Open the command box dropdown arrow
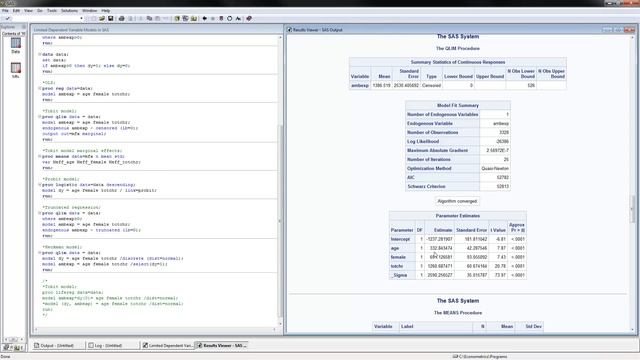This screenshot has height=360, width=640. coord(81,18)
